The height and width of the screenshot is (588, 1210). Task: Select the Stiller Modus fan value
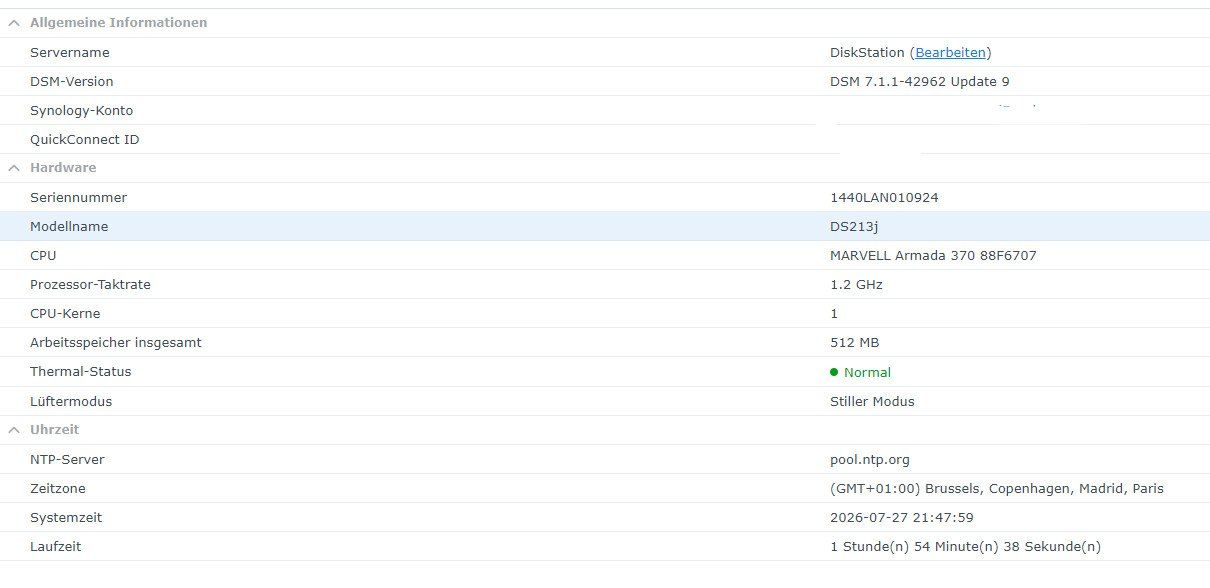tap(872, 402)
